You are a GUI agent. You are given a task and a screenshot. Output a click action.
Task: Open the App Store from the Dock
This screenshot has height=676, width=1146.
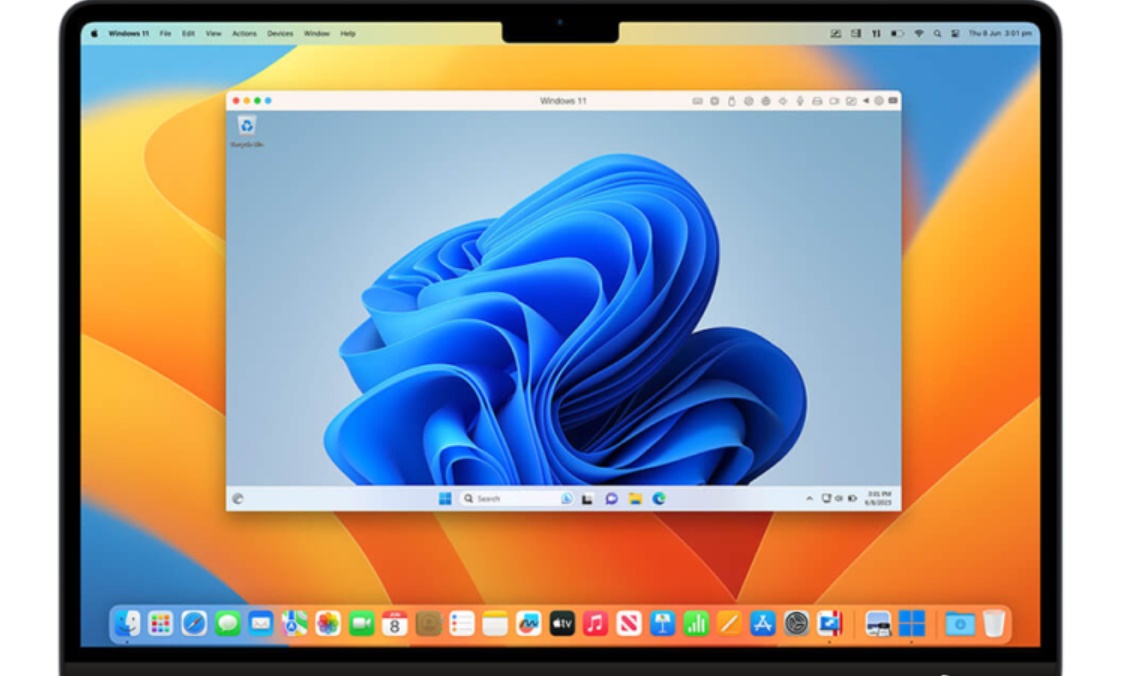tap(763, 624)
